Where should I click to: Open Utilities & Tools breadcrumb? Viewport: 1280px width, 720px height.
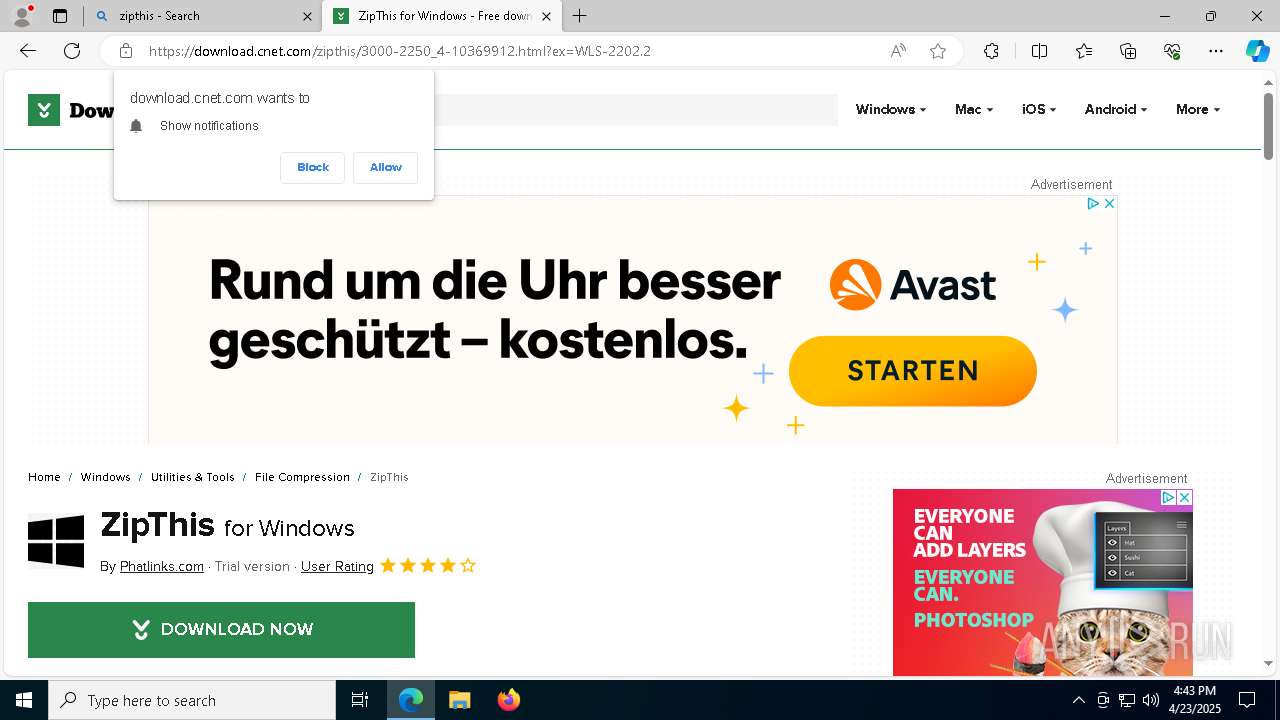[x=193, y=477]
